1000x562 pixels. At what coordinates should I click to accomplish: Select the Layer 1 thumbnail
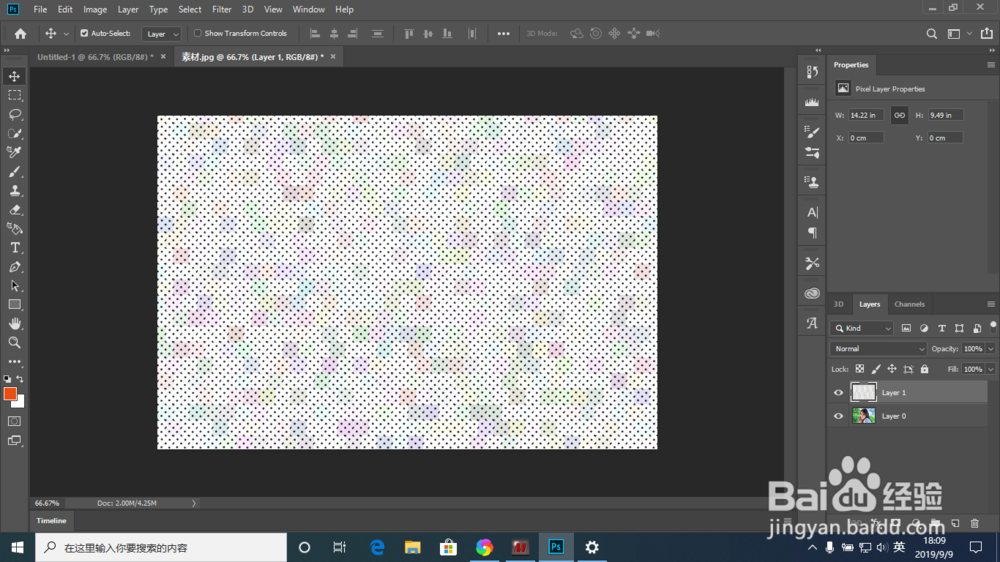[864, 392]
